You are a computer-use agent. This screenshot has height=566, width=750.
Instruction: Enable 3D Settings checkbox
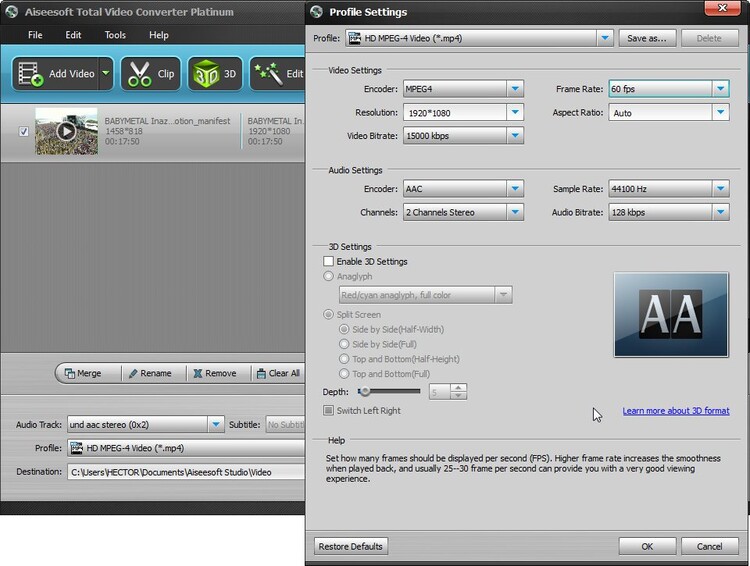coord(328,261)
